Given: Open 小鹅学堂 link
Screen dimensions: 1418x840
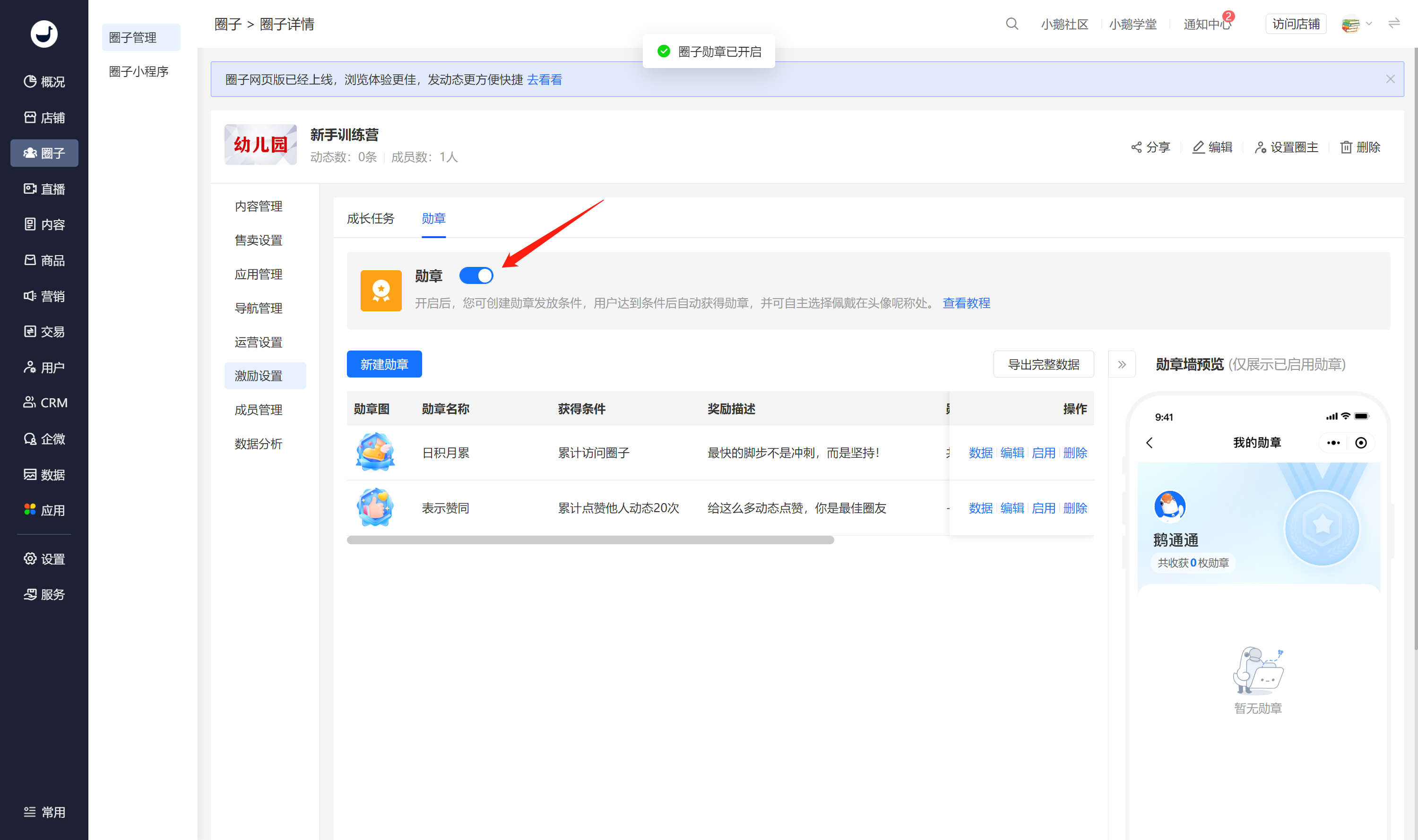Looking at the screenshot, I should point(1133,25).
